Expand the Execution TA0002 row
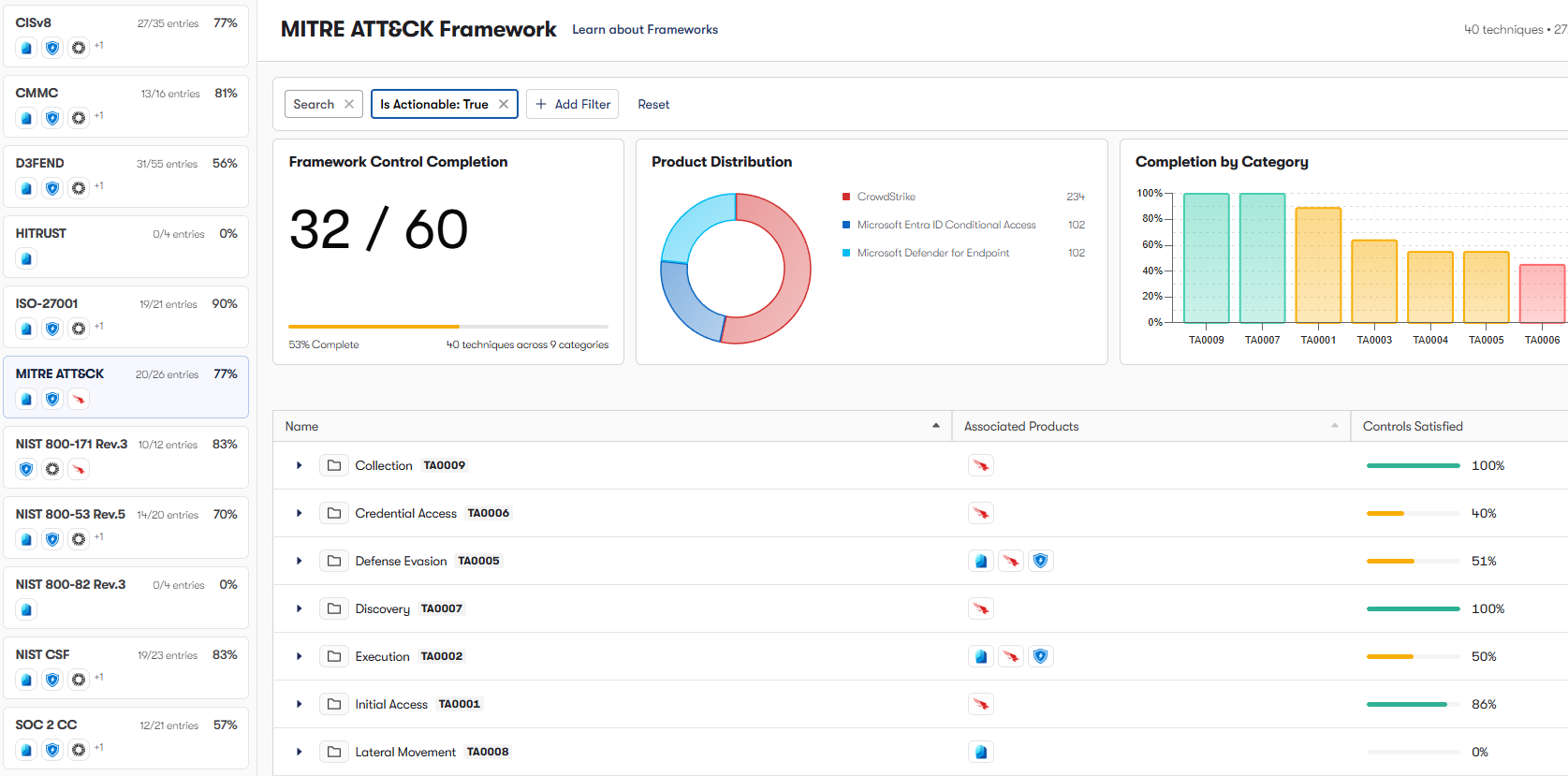The image size is (1568, 776). (300, 656)
